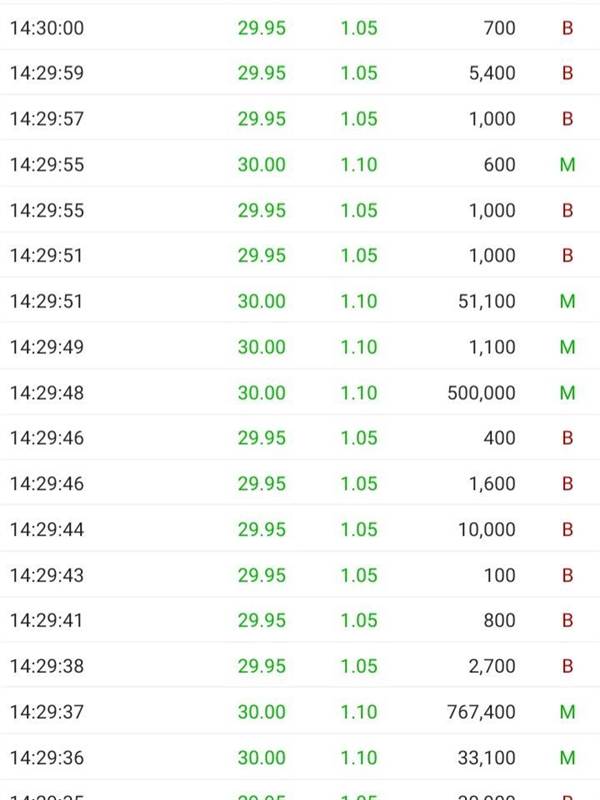Select the 14:29:57 trade row

click(300, 119)
